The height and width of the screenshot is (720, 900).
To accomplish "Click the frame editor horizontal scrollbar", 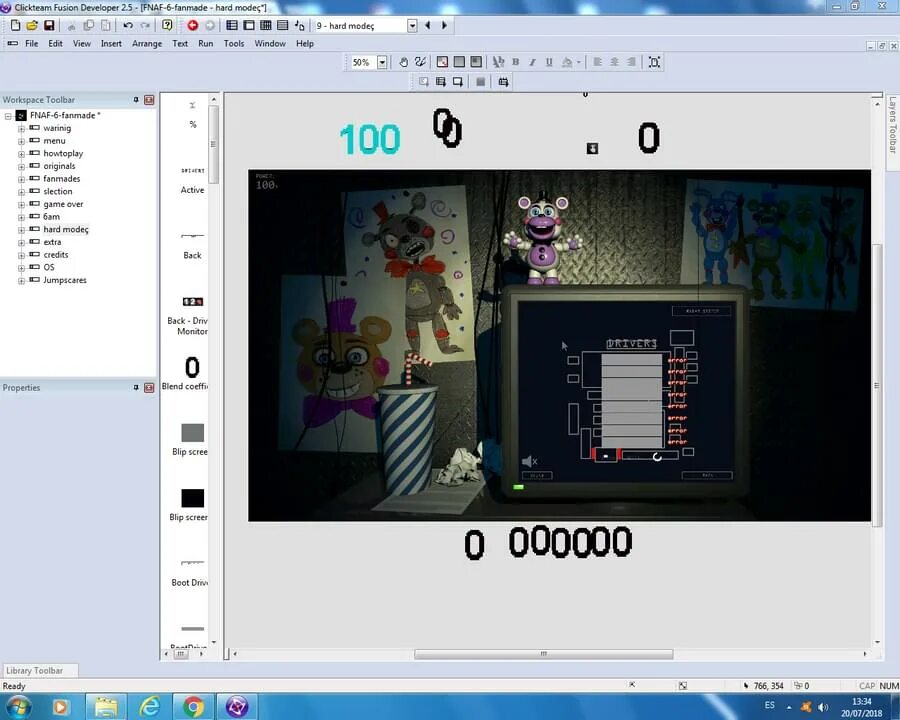I will pos(544,654).
